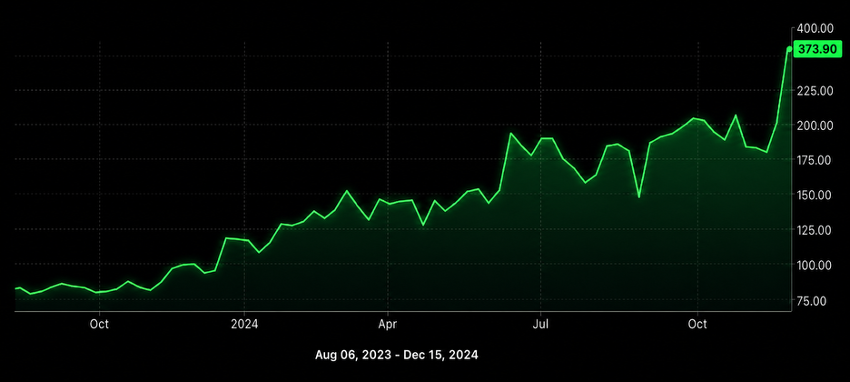This screenshot has width=850, height=382.
Task: Click the date range Aug 06, 2023 - Dec 15, 2024
Action: point(396,355)
